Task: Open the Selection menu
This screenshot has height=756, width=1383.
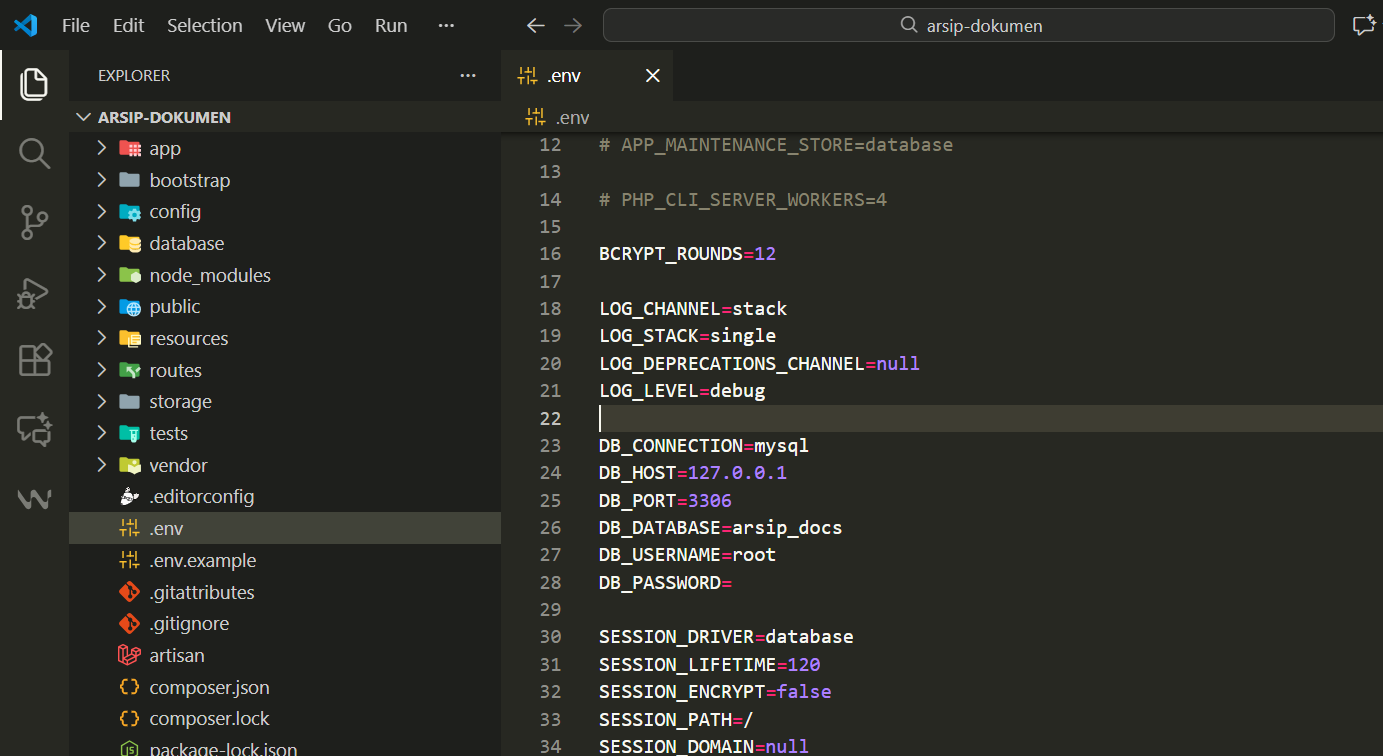Action: [204, 26]
